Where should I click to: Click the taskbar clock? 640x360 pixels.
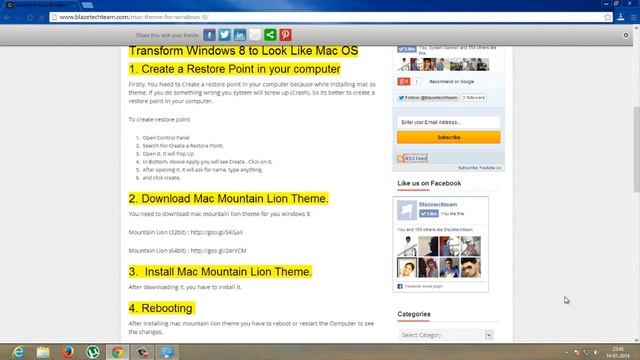pos(618,352)
